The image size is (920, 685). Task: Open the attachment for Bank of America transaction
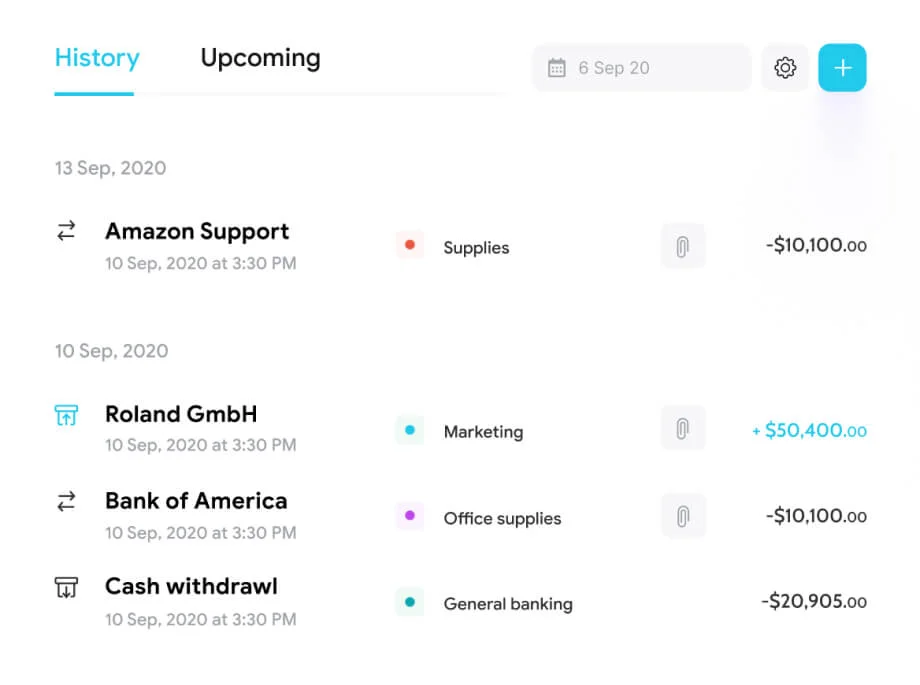pos(683,516)
